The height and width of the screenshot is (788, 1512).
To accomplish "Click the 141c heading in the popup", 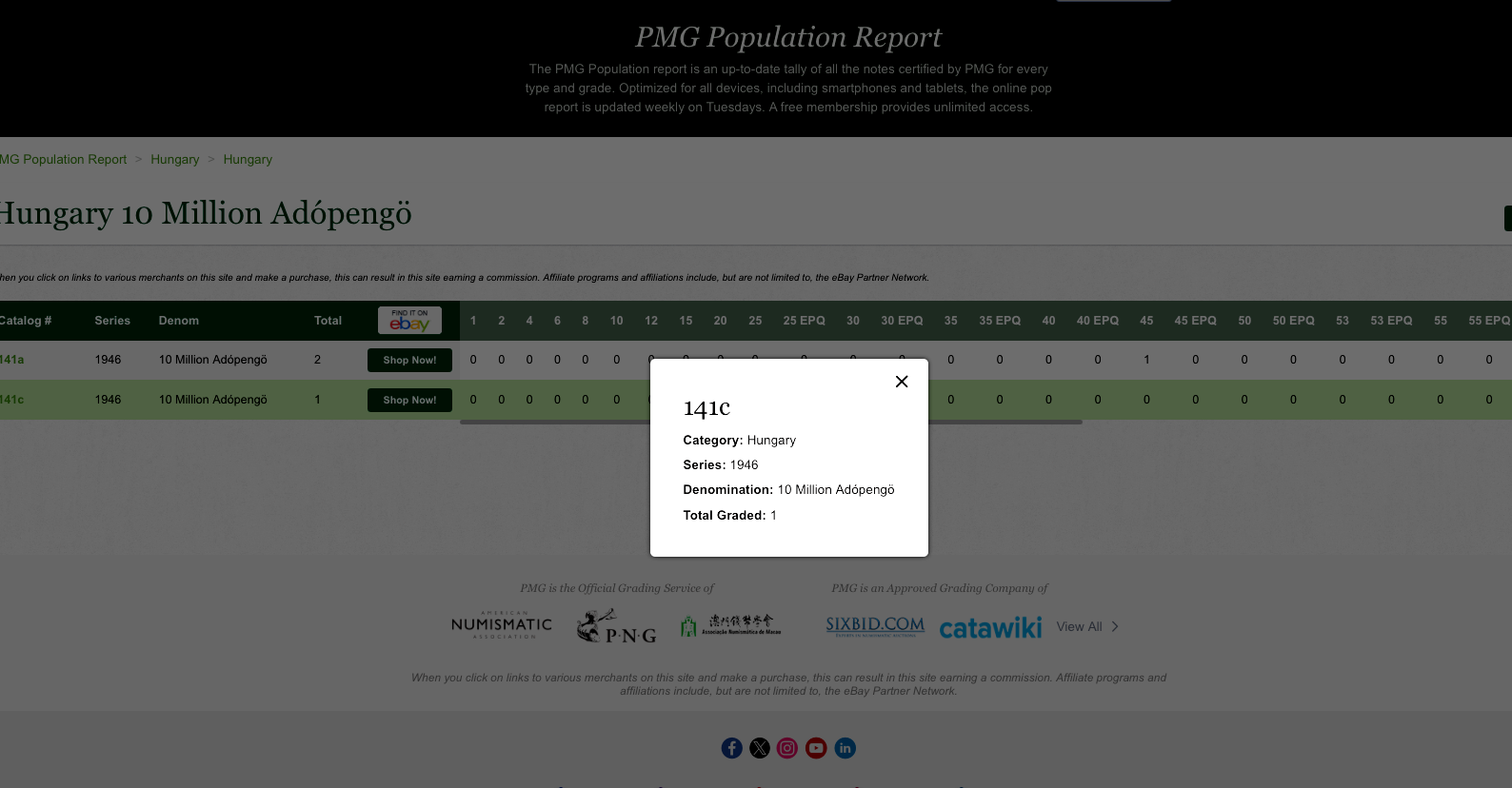I will [x=706, y=408].
